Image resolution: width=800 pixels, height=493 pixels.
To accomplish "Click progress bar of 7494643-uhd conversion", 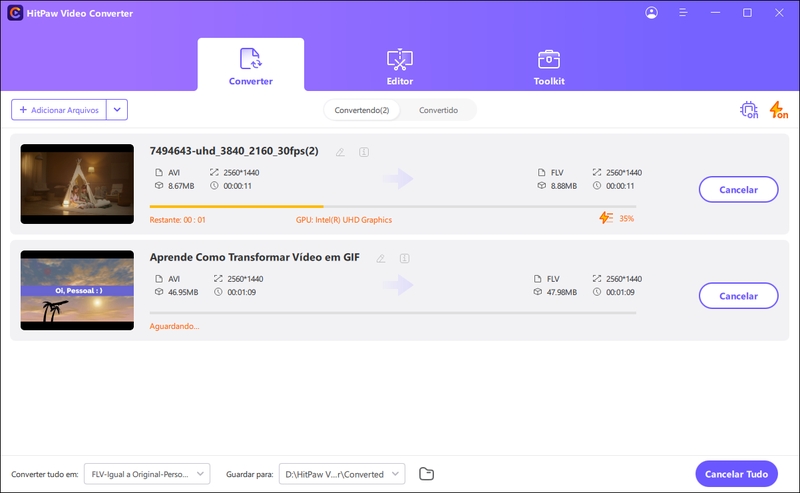I will pos(392,206).
